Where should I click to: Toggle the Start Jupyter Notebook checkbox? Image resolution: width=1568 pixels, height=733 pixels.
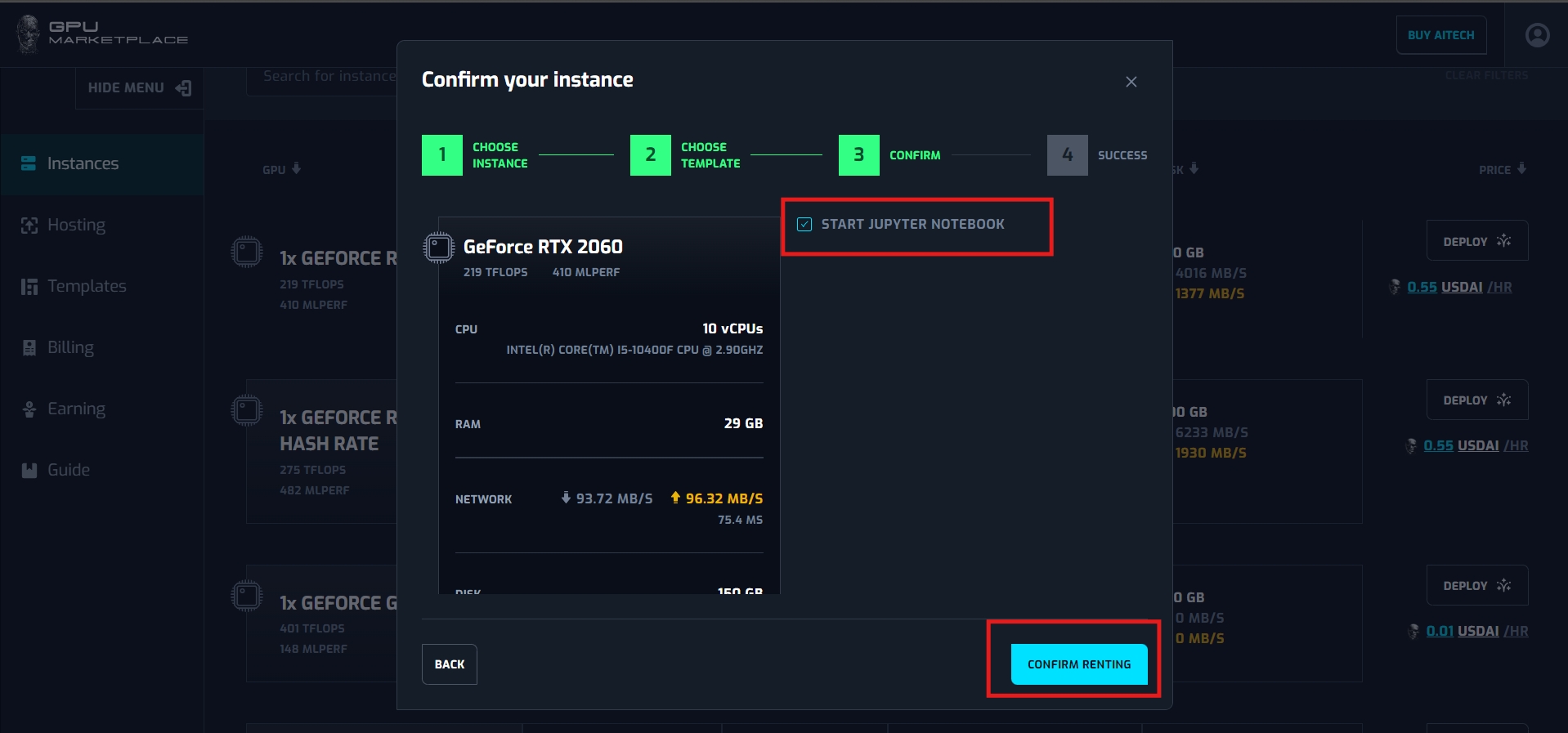804,225
